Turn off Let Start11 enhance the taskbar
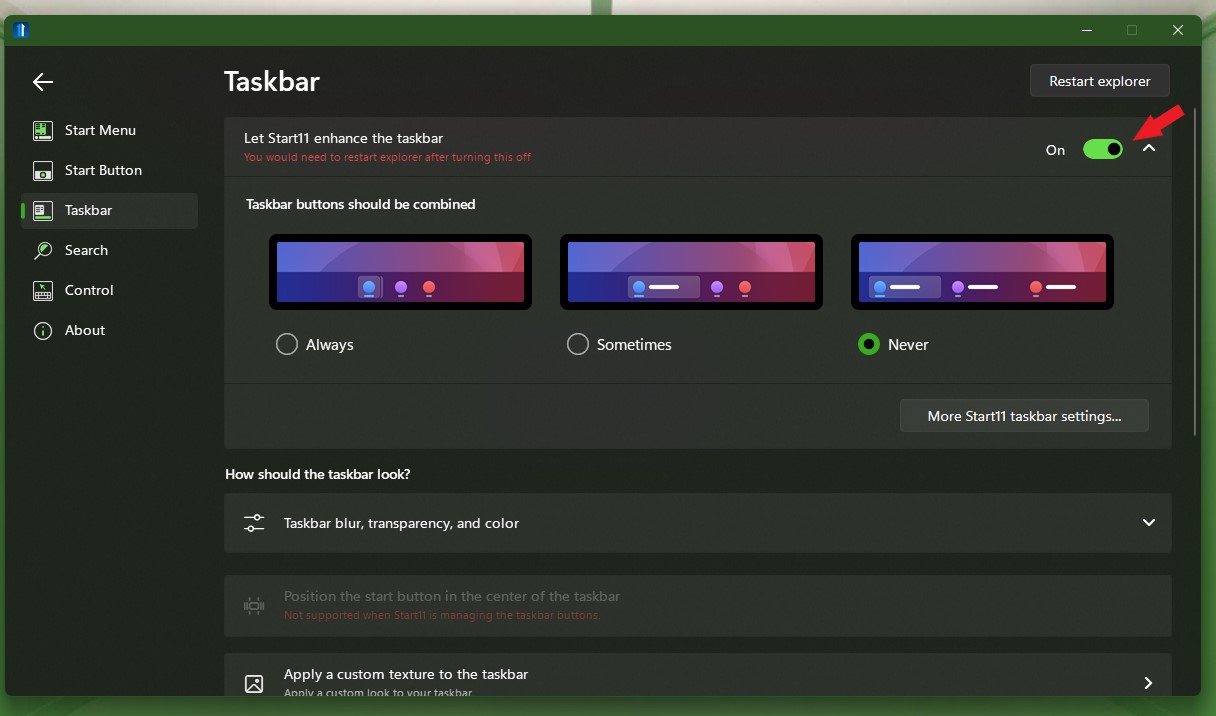The image size is (1216, 716). coord(1102,149)
